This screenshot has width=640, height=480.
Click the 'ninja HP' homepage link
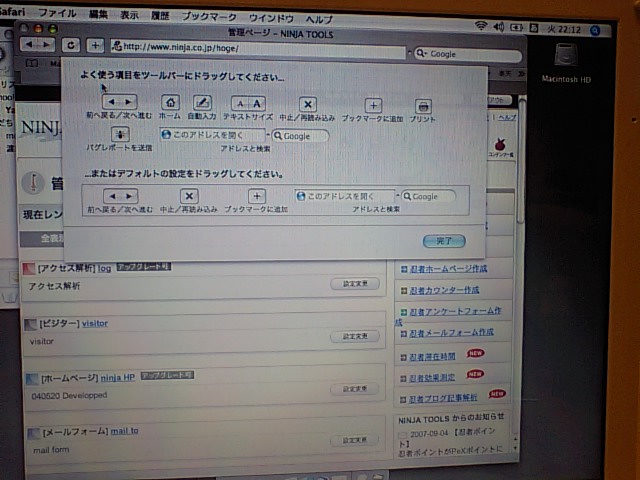(118, 378)
